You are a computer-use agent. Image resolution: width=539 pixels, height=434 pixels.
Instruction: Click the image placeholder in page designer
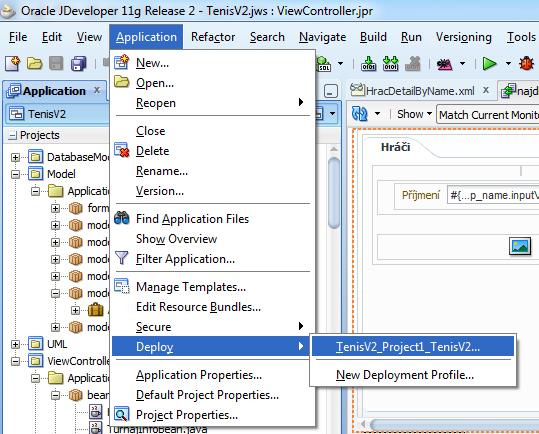coord(520,246)
